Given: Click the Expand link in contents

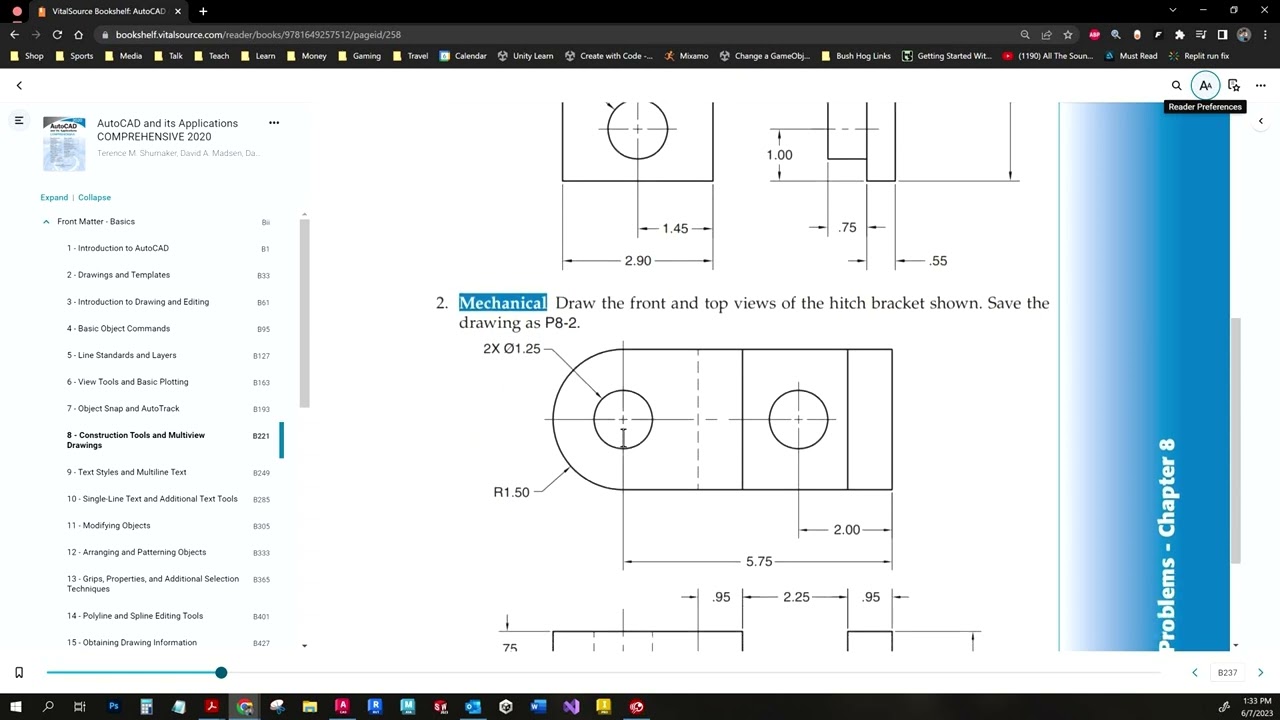Looking at the screenshot, I should [54, 197].
